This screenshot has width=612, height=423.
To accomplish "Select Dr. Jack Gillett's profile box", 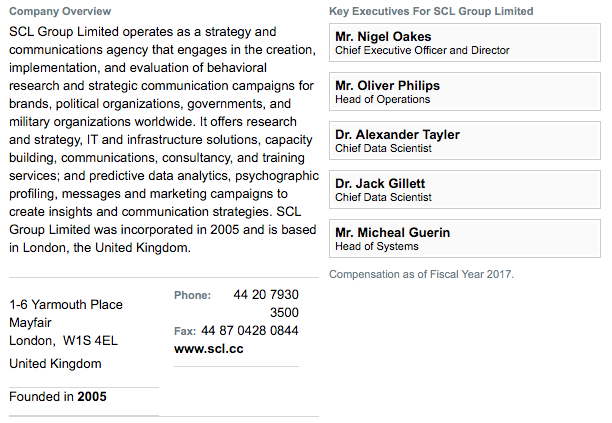I will (x=464, y=190).
